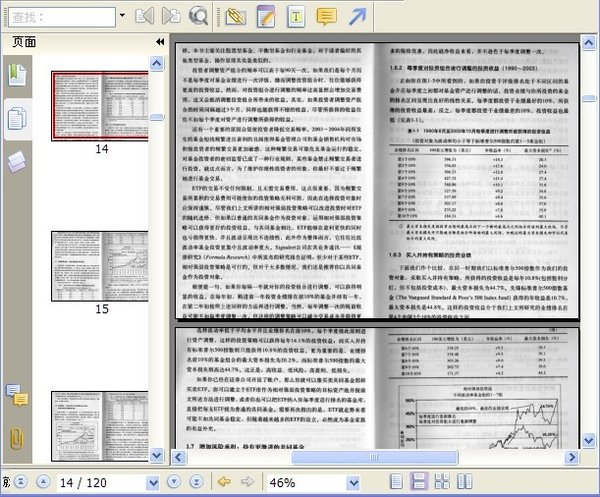Select page 15 thumbnail

click(100, 266)
